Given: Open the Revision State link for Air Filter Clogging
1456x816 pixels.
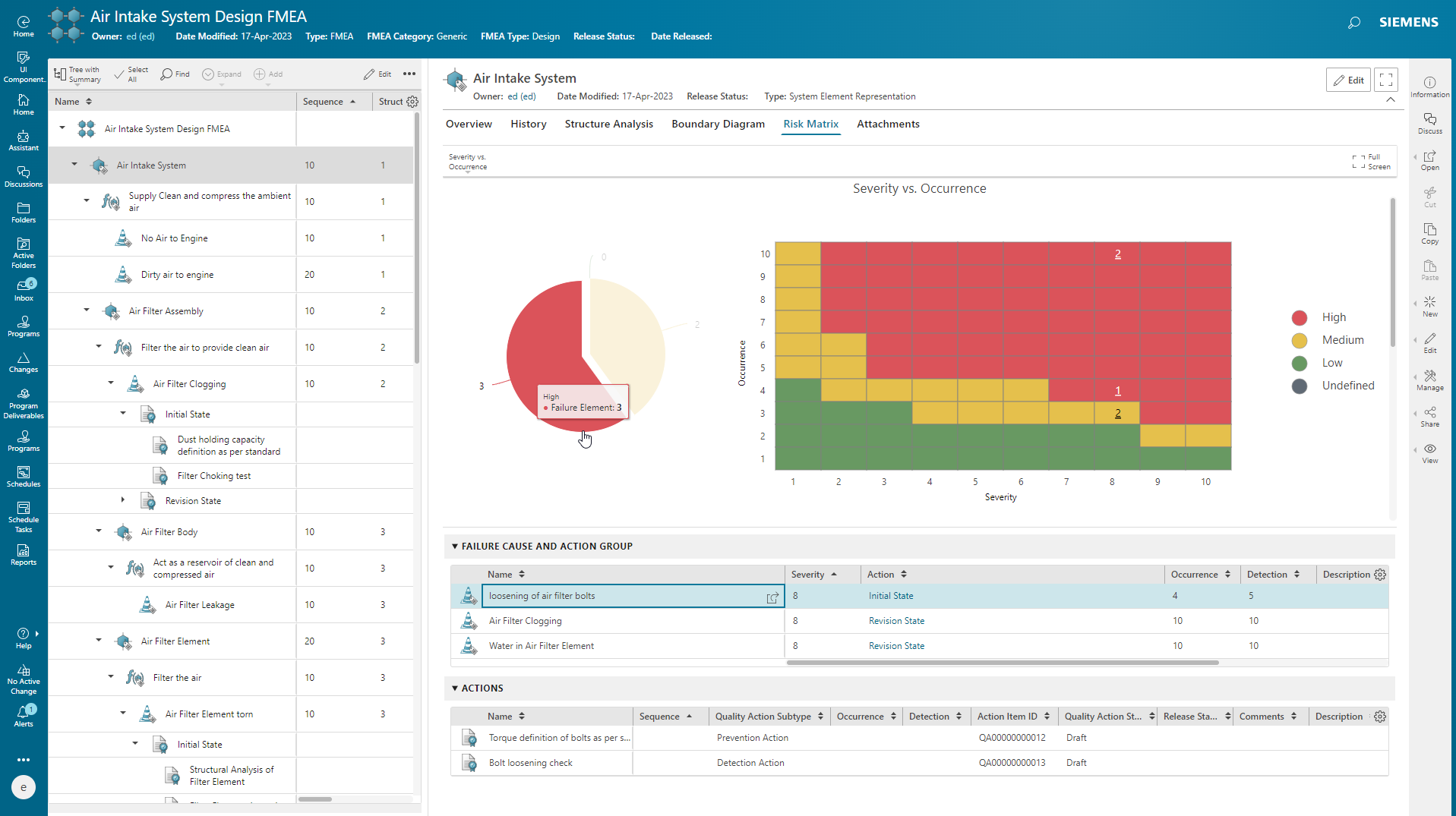Looking at the screenshot, I should point(896,621).
